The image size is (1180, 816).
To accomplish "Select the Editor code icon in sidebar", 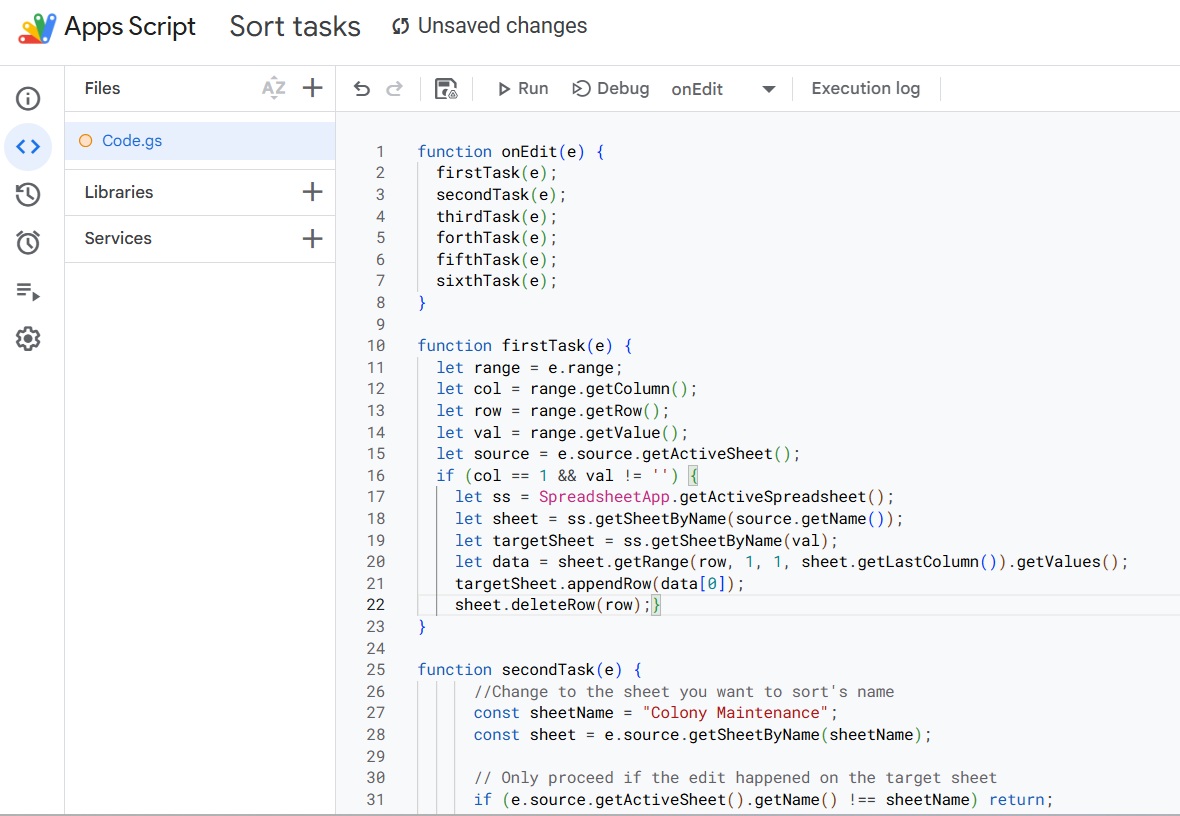I will coord(28,146).
